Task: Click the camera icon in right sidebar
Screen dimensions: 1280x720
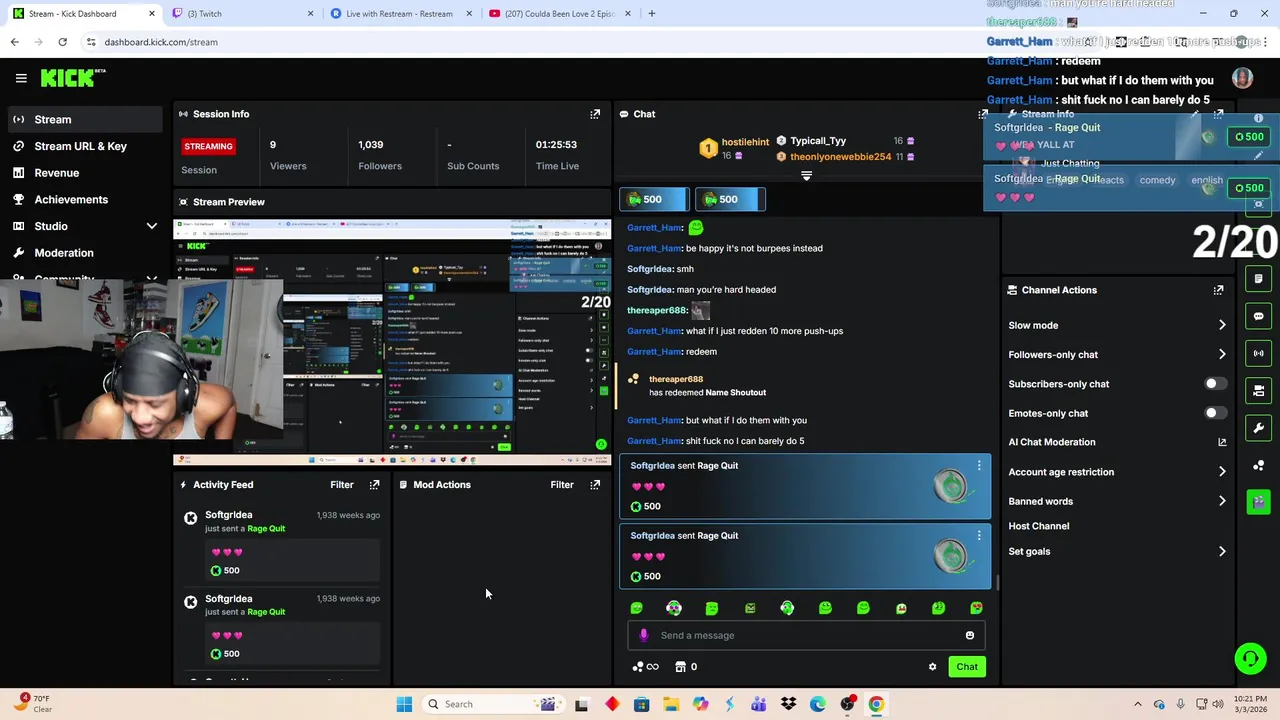Action: (1258, 391)
